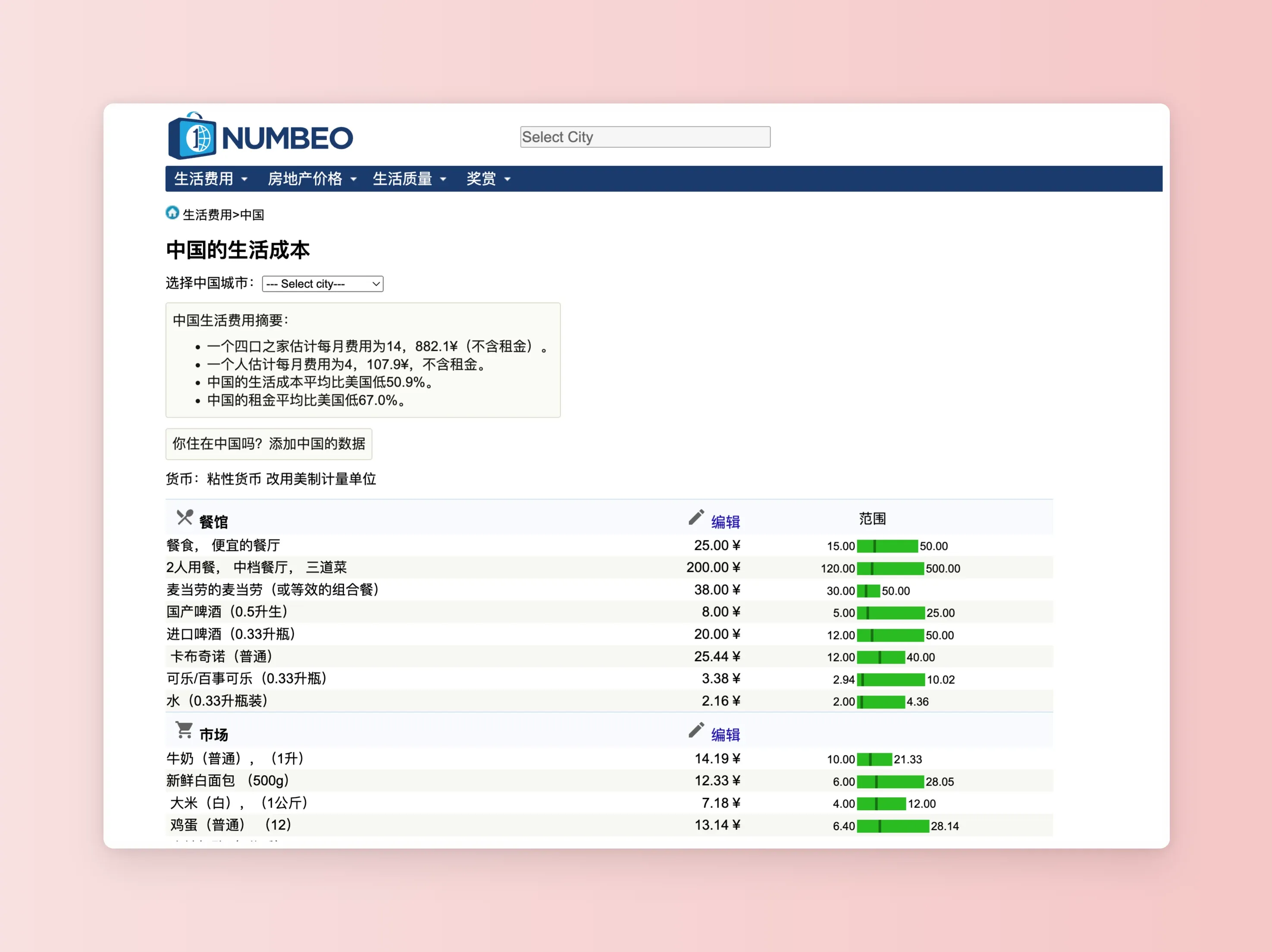The height and width of the screenshot is (952, 1272).
Task: Click the home icon in breadcrumb
Action: pyautogui.click(x=172, y=213)
